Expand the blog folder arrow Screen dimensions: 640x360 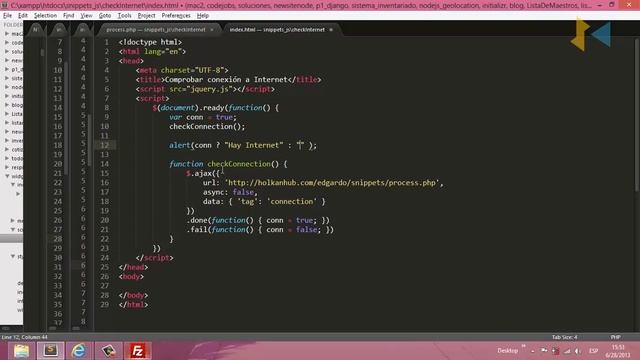tap(7, 105)
